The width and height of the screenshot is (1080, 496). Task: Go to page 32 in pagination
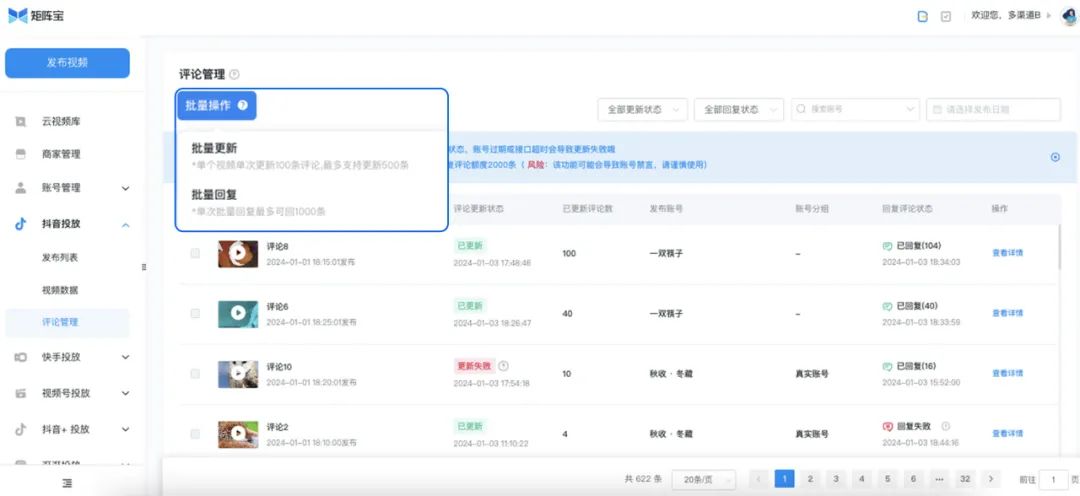[966, 479]
